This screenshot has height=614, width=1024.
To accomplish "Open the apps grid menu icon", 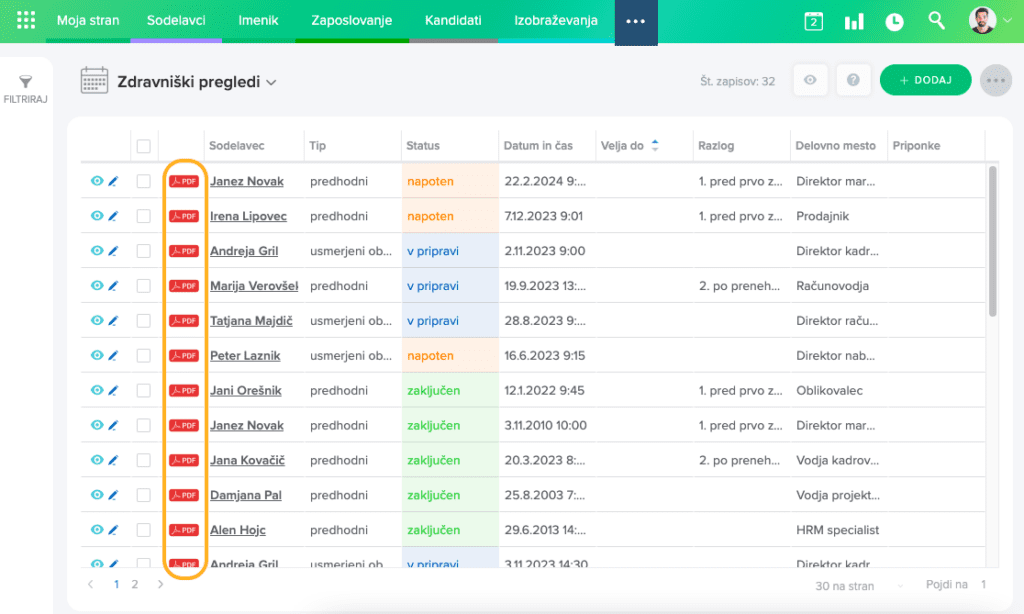I will pyautogui.click(x=26, y=20).
